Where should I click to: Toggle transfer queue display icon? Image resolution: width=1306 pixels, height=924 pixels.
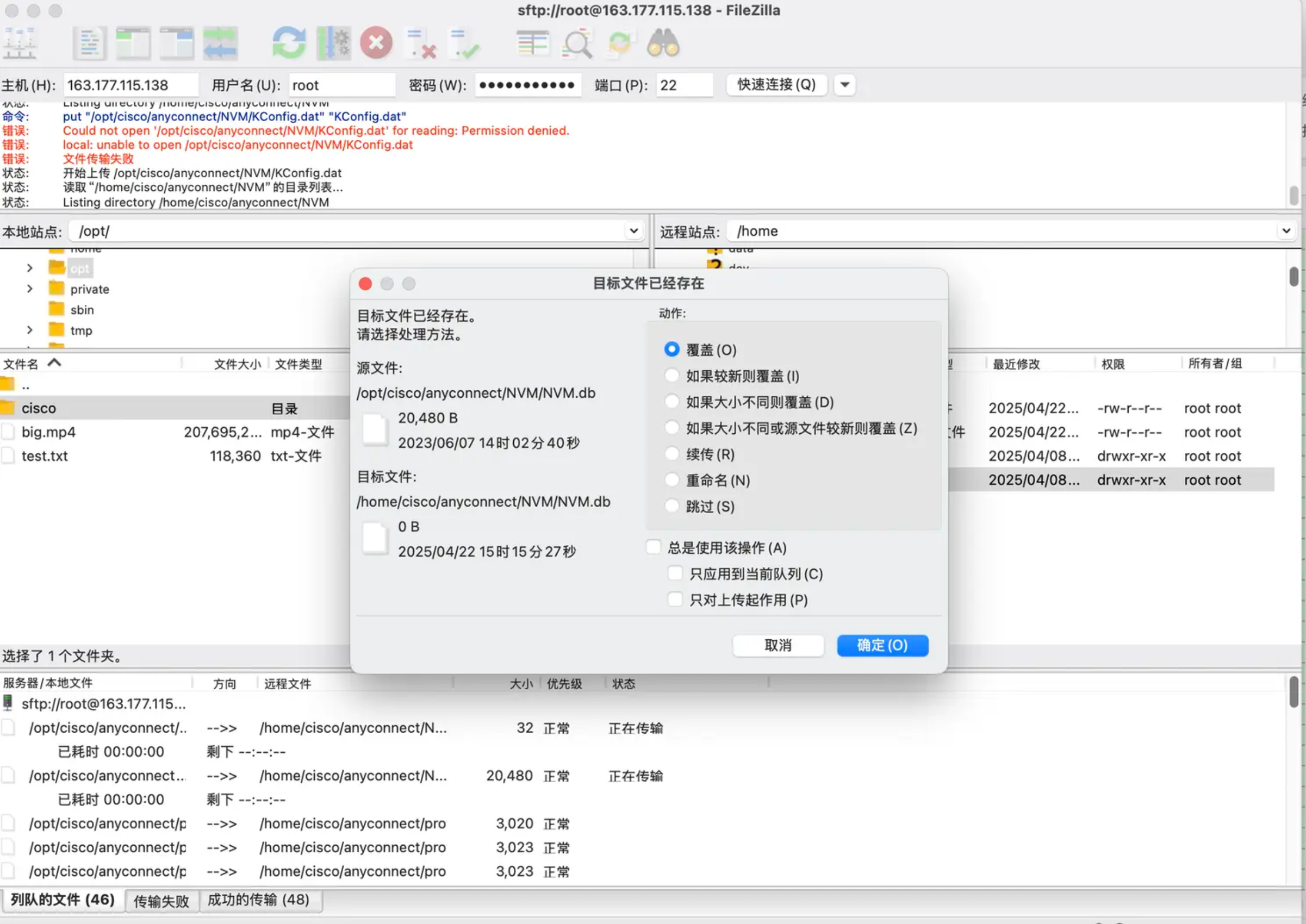(220, 43)
